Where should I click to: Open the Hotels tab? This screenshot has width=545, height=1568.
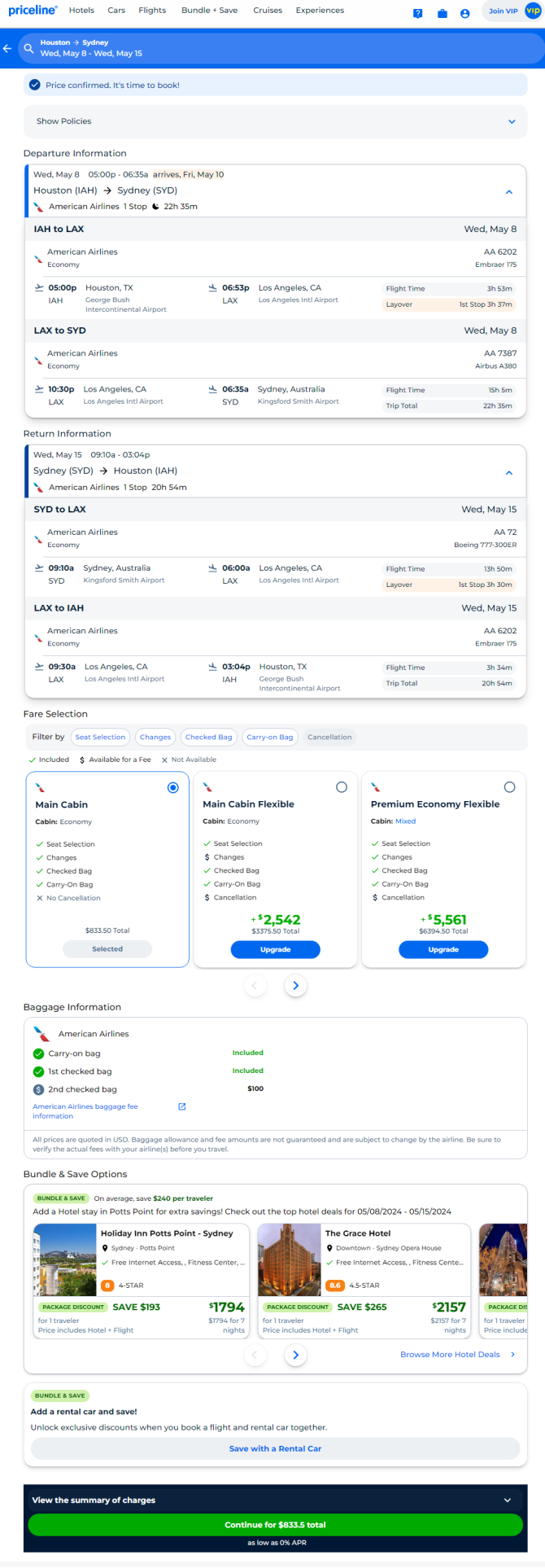pyautogui.click(x=81, y=11)
